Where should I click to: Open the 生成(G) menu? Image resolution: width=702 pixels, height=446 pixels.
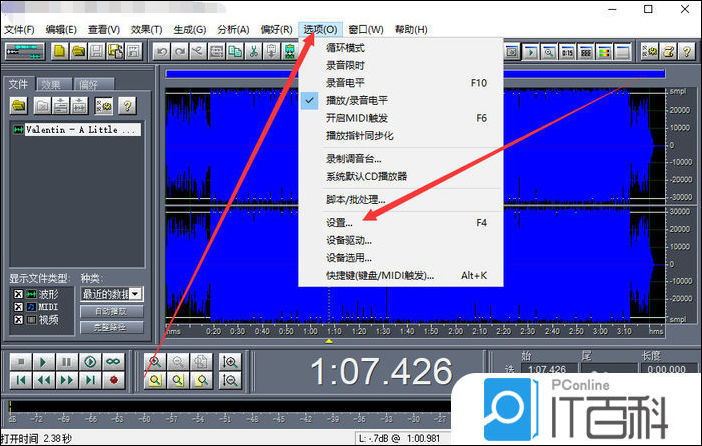coord(190,30)
